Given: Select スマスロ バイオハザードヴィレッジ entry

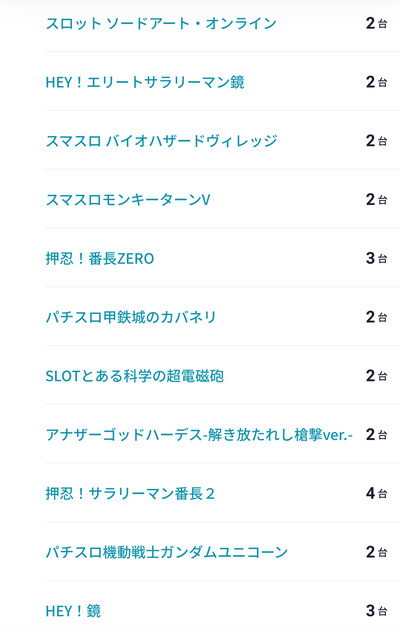Looking at the screenshot, I should click(x=161, y=141).
